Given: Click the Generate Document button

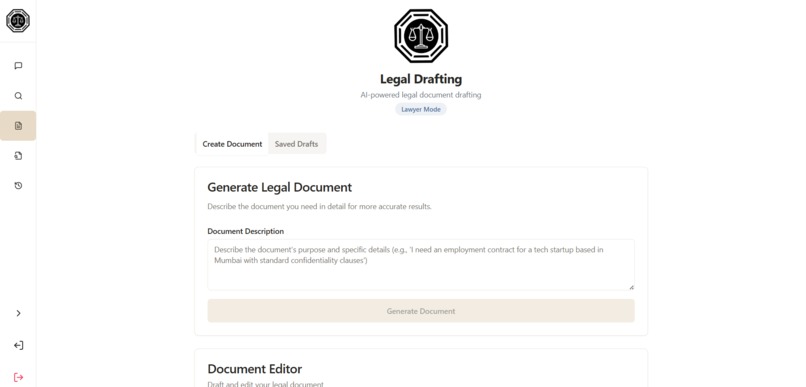Looking at the screenshot, I should [x=421, y=311].
